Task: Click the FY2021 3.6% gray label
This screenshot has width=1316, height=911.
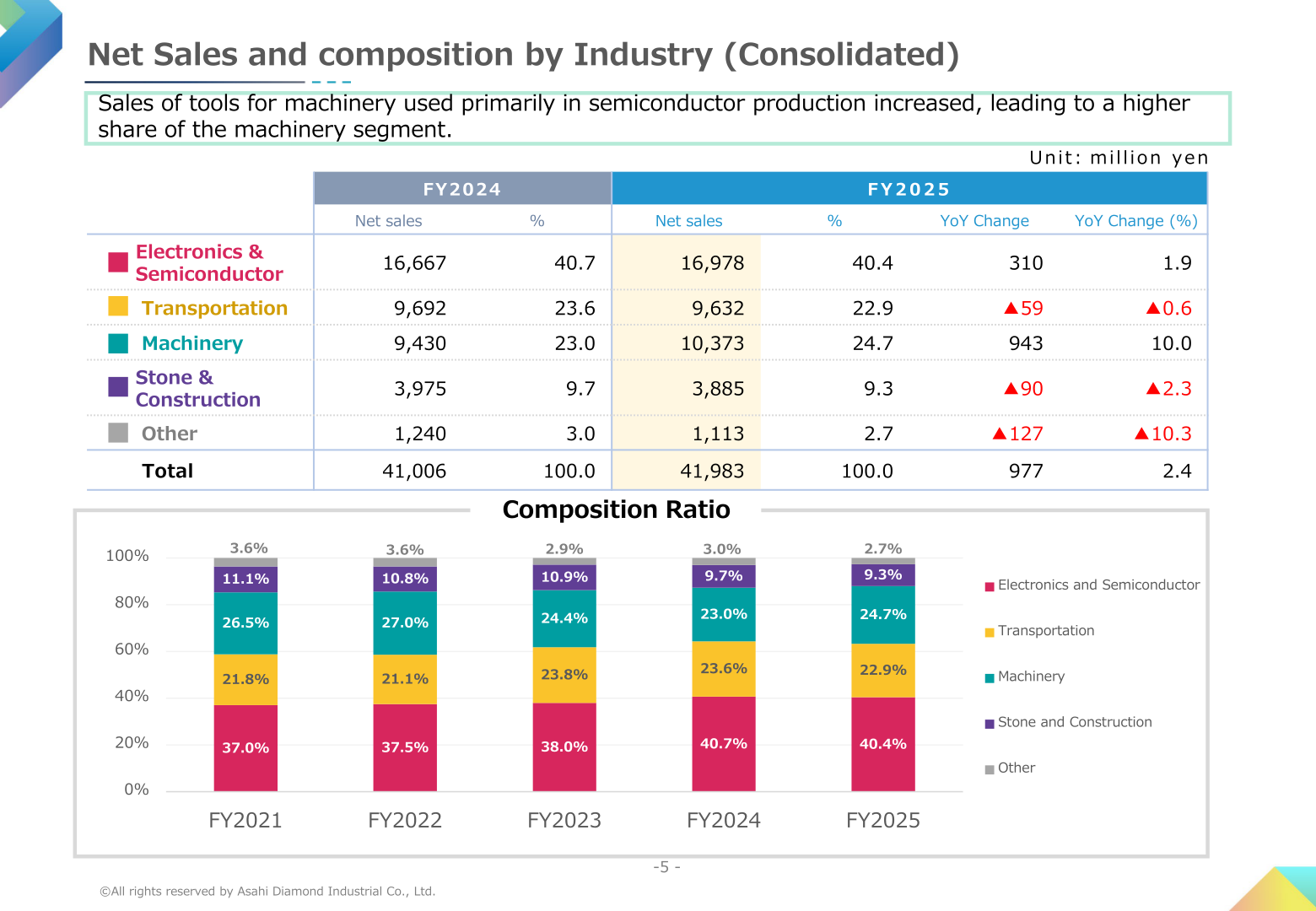Action: pos(249,548)
